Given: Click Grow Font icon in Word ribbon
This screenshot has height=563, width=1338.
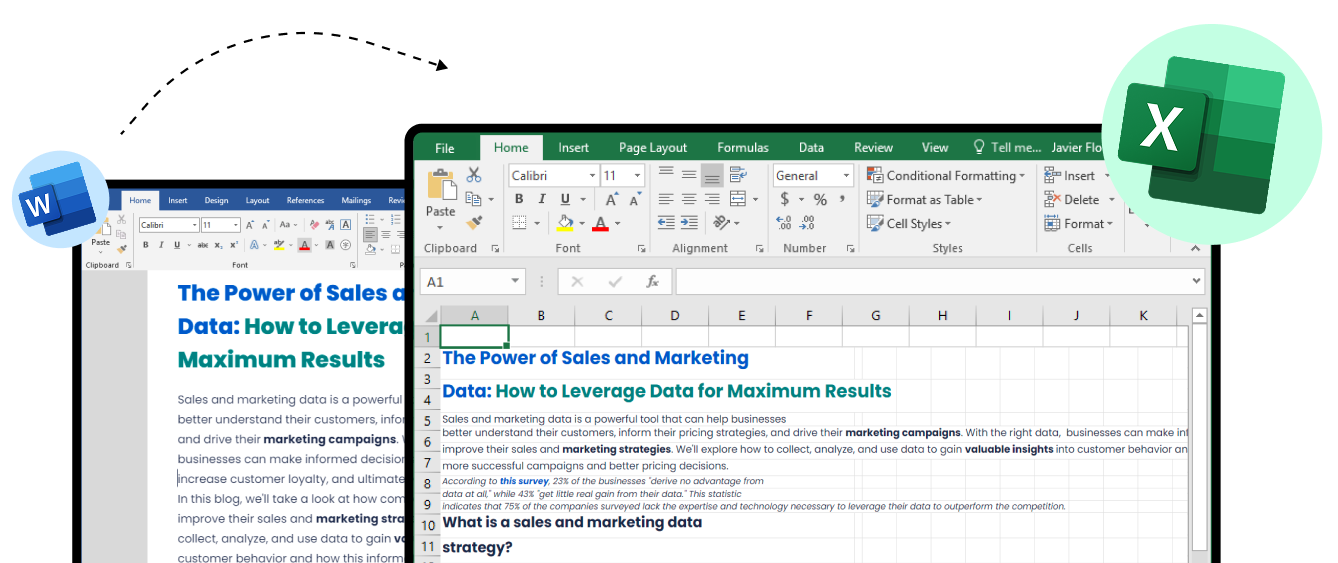Looking at the screenshot, I should [x=250, y=225].
